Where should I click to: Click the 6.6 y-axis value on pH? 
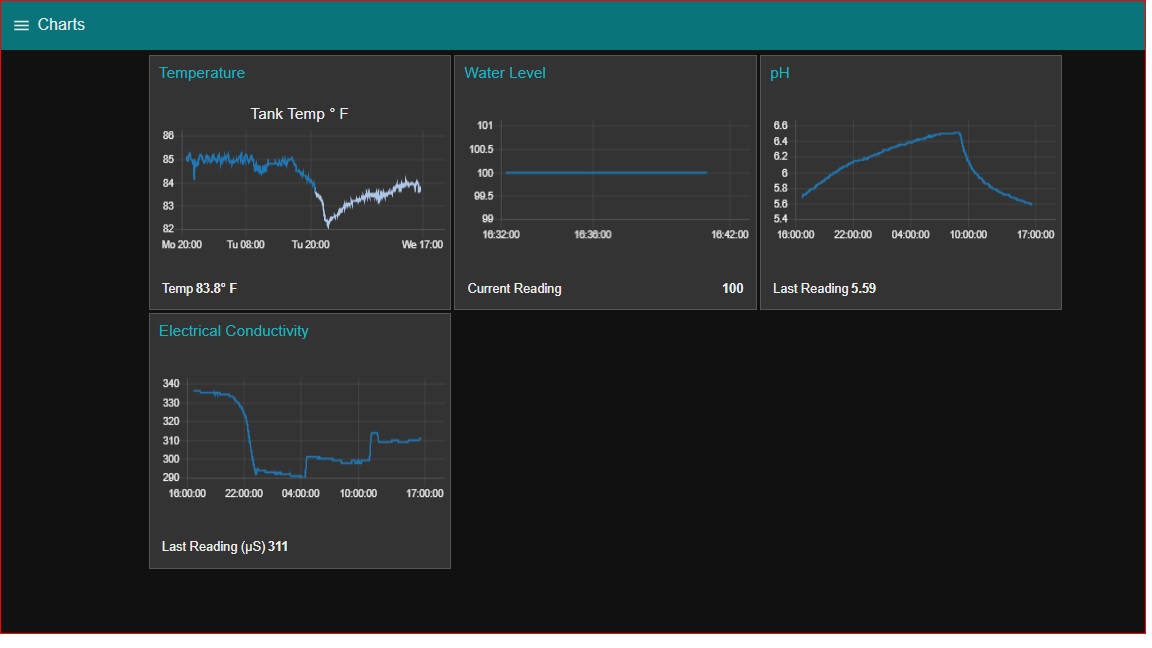click(780, 125)
